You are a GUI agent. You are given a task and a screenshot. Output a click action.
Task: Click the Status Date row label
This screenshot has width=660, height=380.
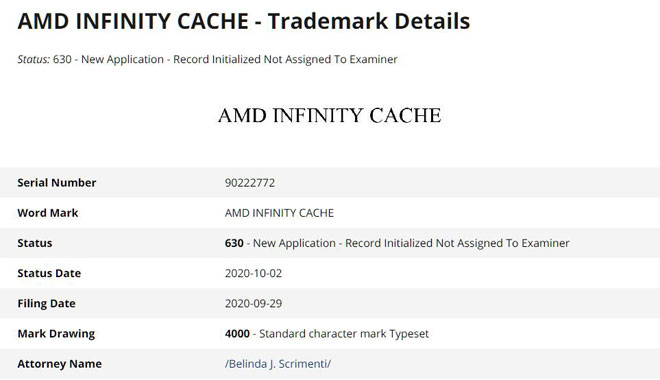pyautogui.click(x=49, y=273)
